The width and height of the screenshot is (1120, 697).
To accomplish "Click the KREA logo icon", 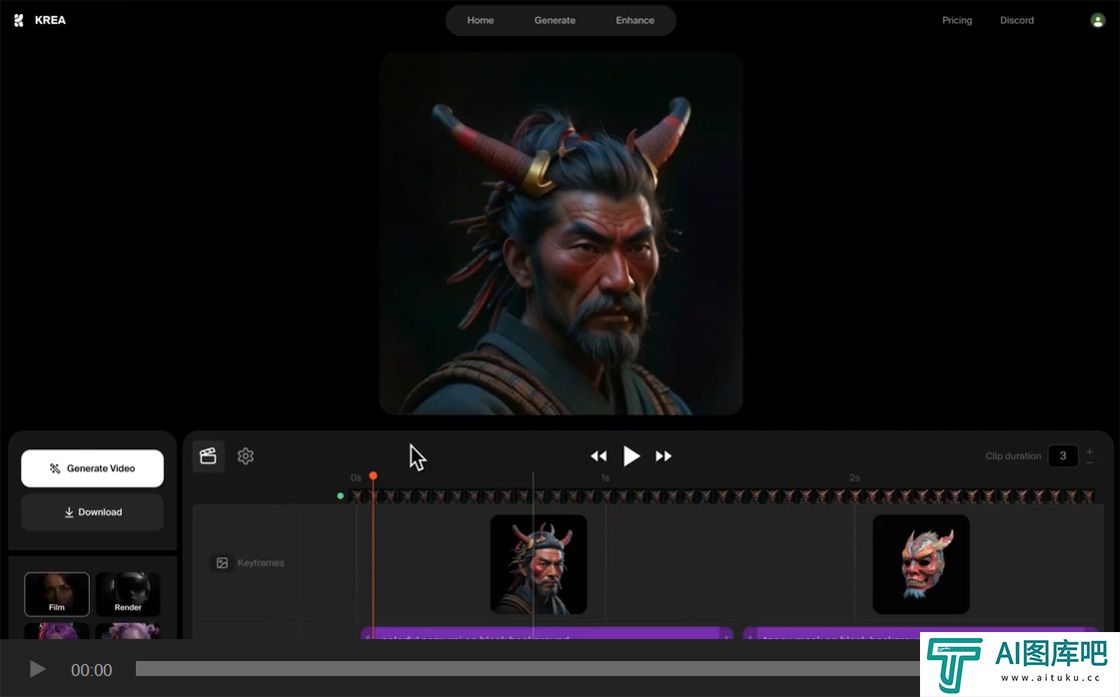I will [x=19, y=21].
